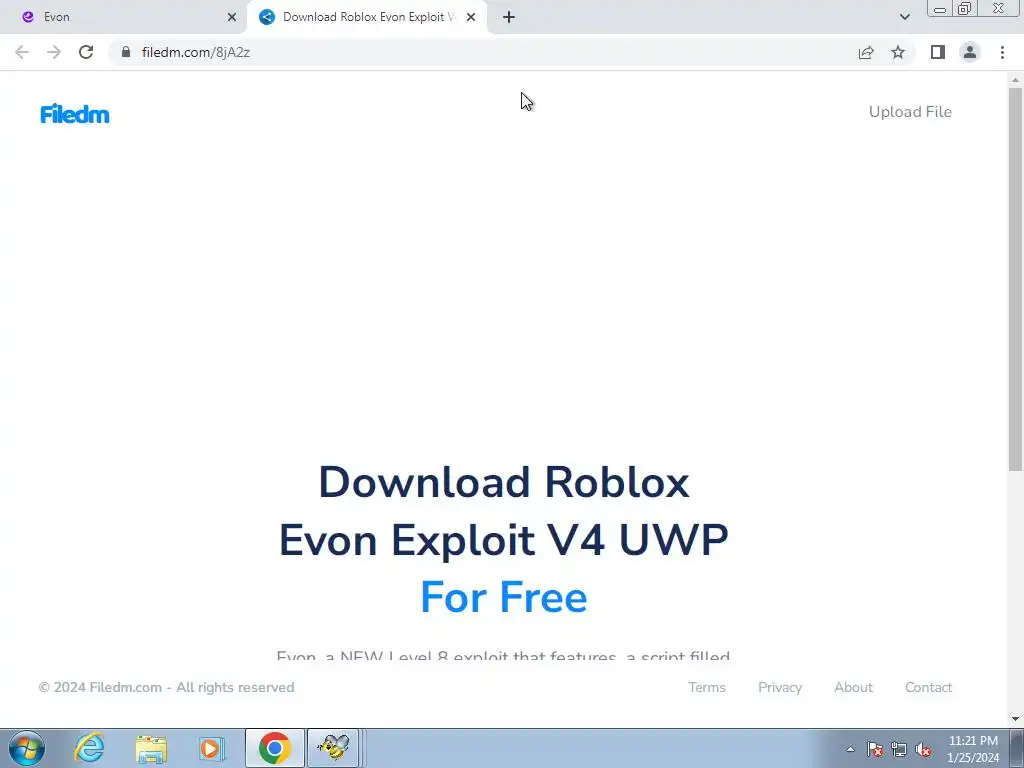This screenshot has width=1024, height=768.
Task: Click the page vertical scrollbar thumb
Action: pyautogui.click(x=1015, y=280)
